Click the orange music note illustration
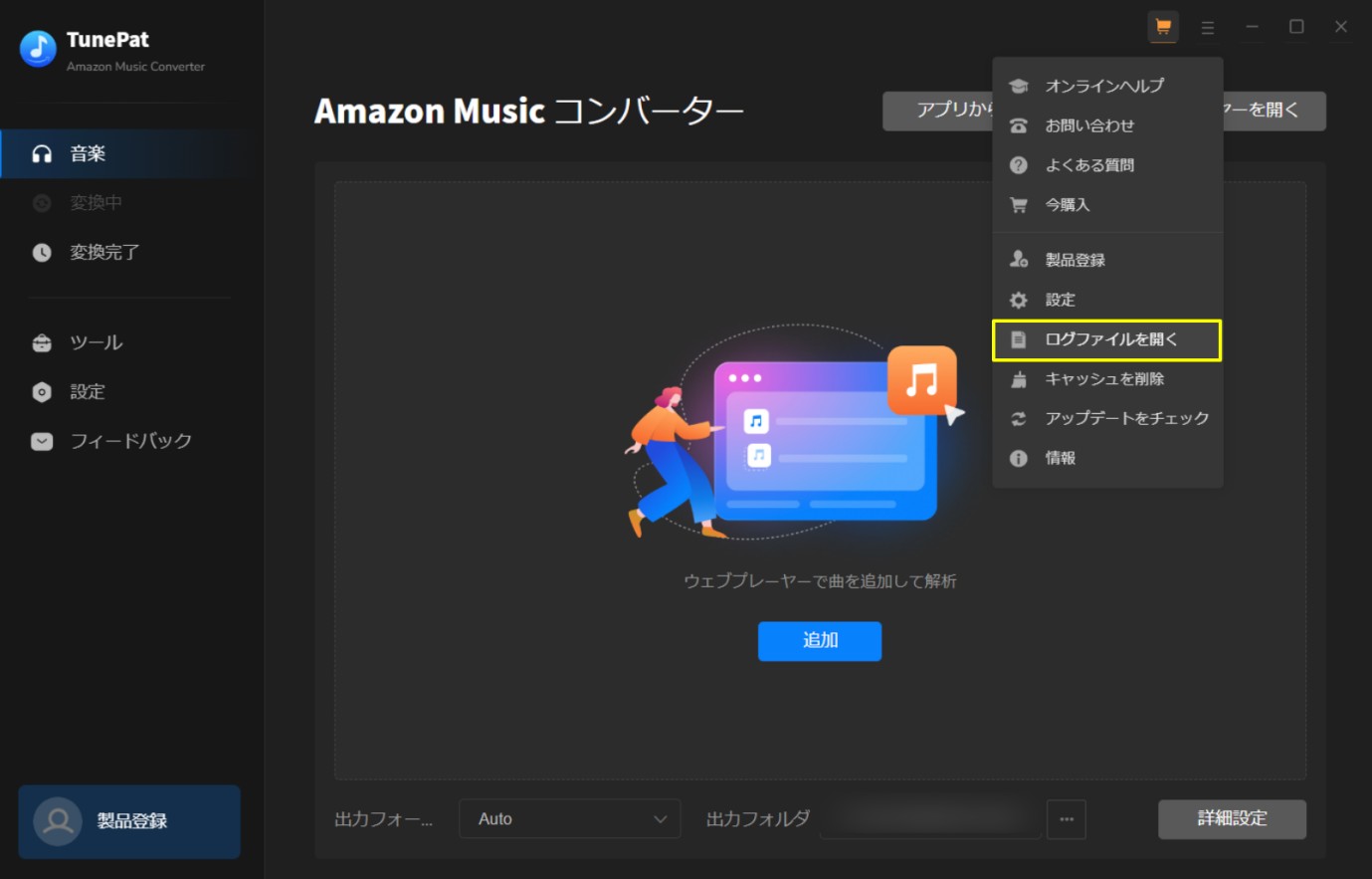This screenshot has height=879, width=1372. pyautogui.click(x=922, y=380)
